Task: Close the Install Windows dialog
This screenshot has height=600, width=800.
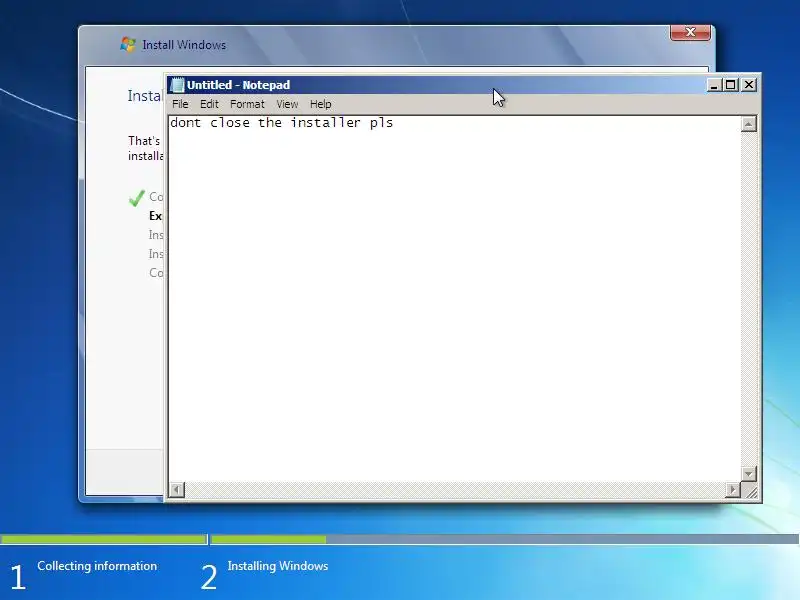Action: 690,32
